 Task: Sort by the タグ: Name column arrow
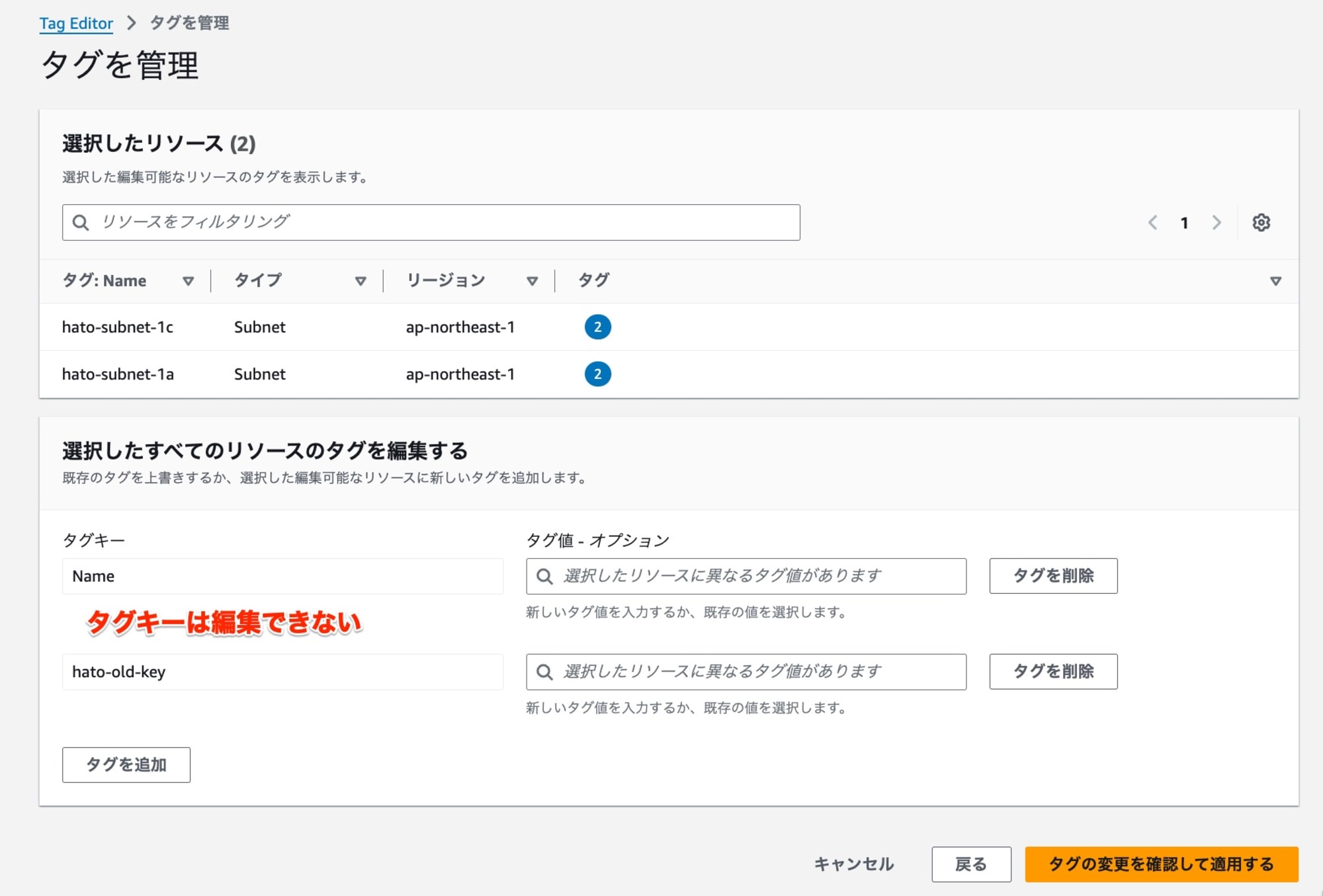tap(188, 281)
